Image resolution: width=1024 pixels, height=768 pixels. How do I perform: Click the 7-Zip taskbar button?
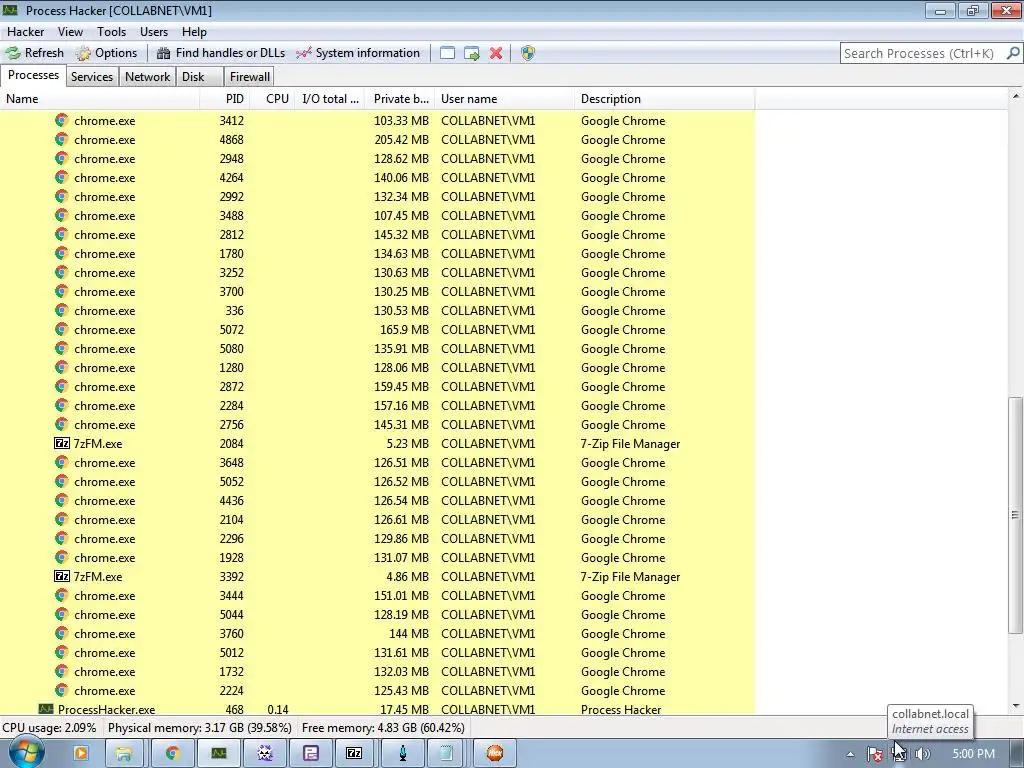[354, 753]
